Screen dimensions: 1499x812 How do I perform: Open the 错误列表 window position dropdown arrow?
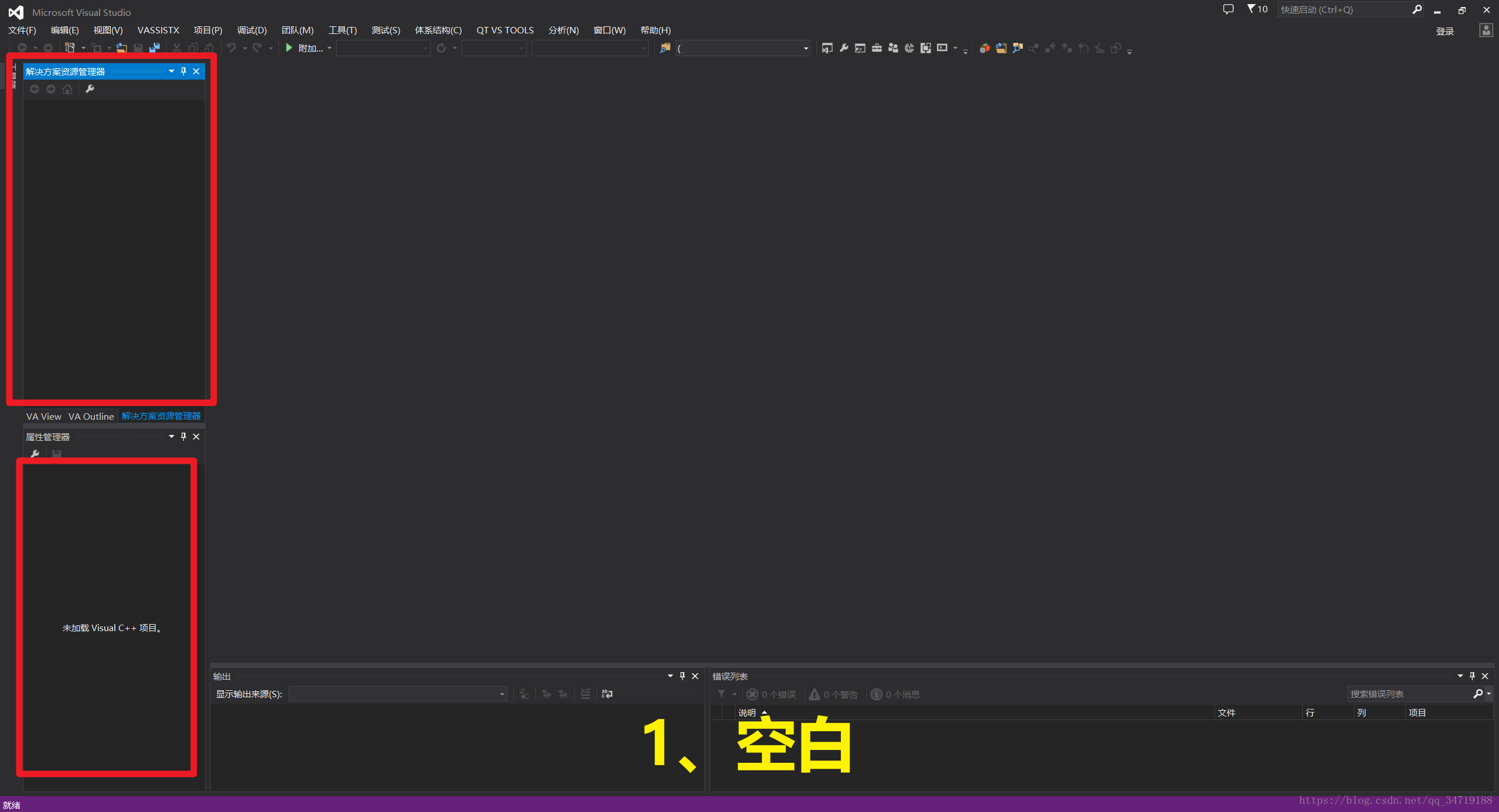pyautogui.click(x=1460, y=676)
